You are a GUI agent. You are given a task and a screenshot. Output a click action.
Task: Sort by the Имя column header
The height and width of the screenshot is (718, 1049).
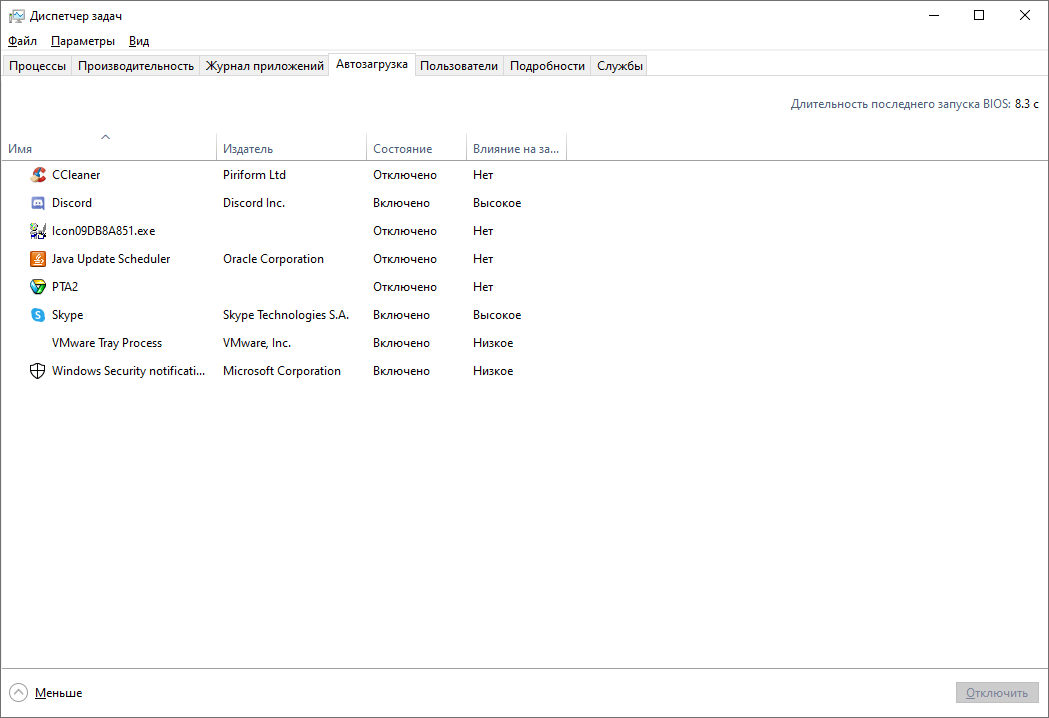tap(109, 147)
